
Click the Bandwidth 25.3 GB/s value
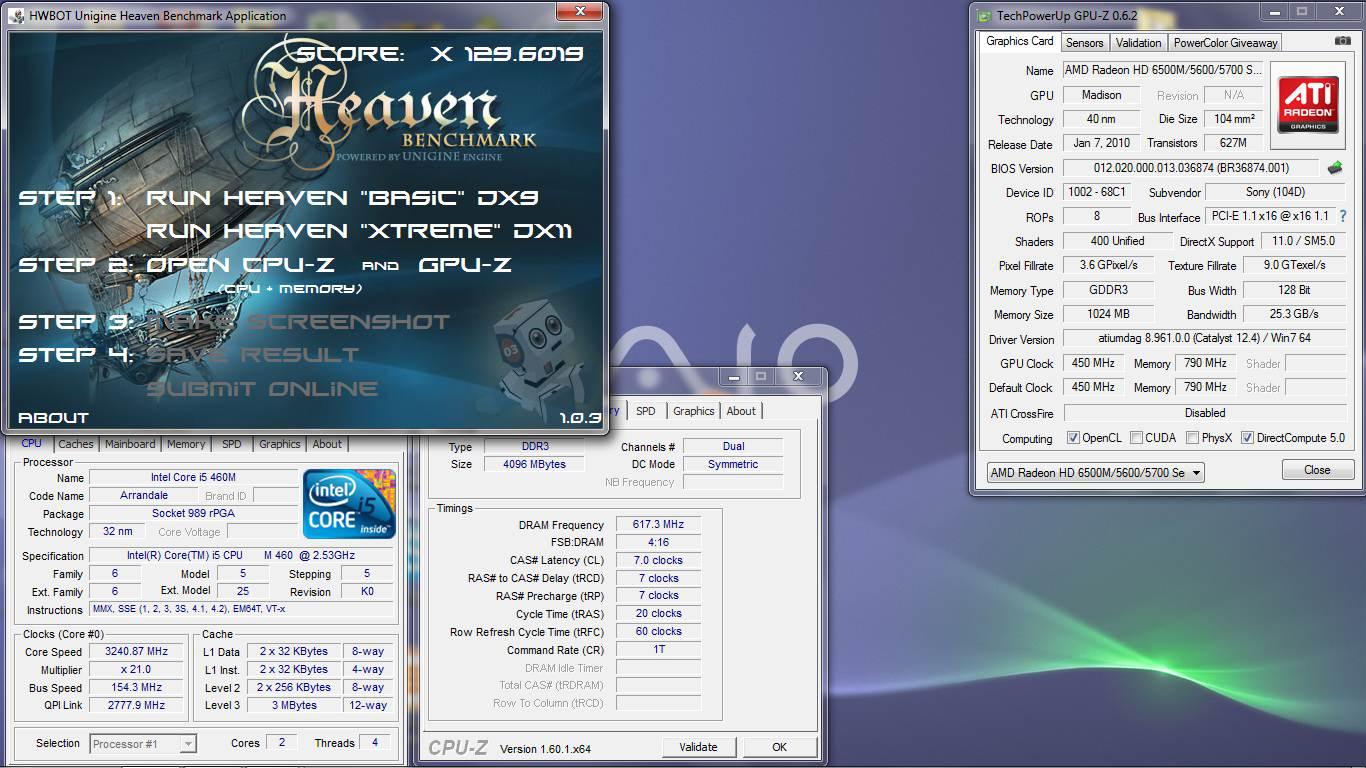[x=1295, y=314]
